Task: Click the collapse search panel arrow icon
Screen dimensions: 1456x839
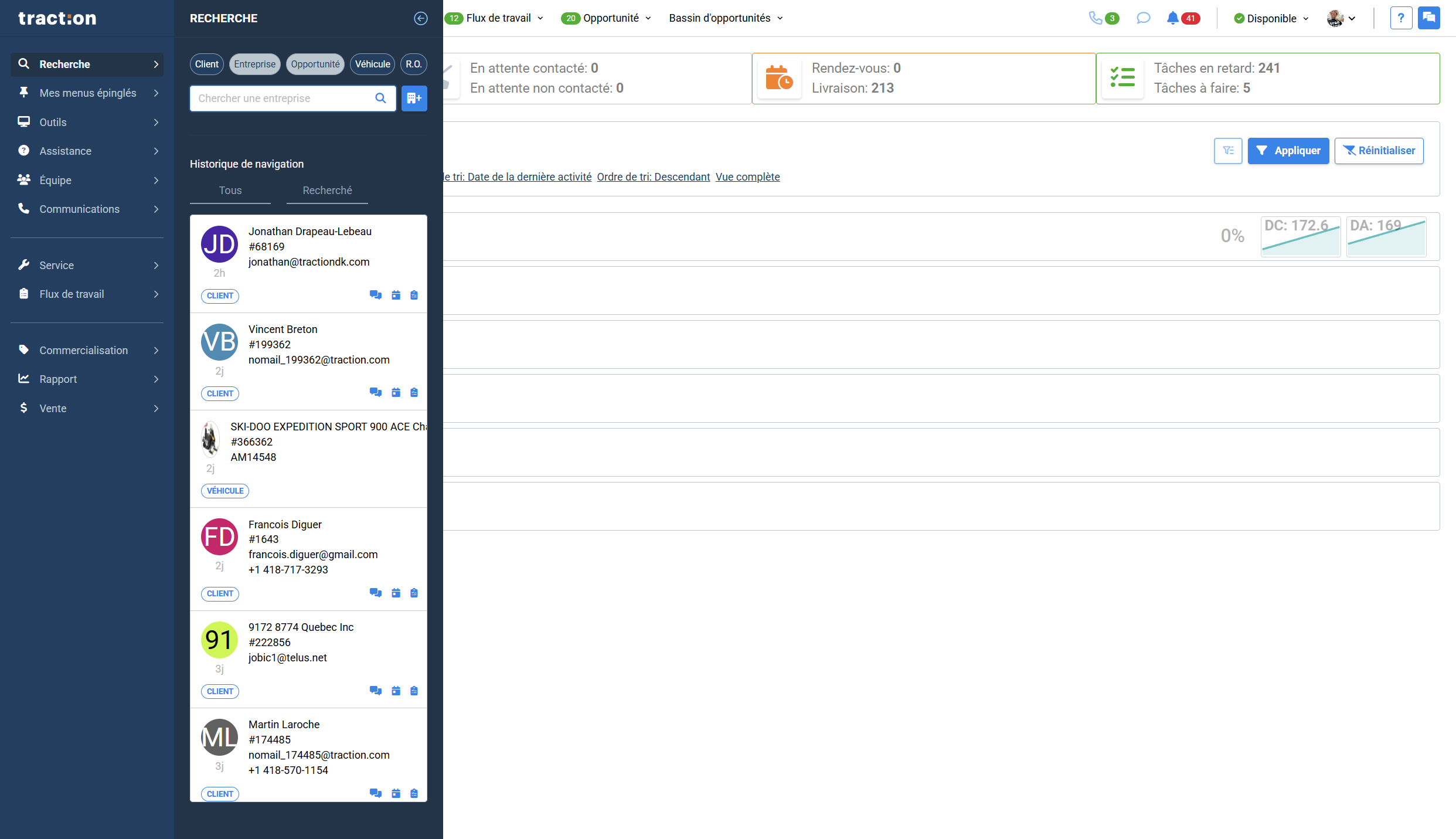Action: point(420,18)
